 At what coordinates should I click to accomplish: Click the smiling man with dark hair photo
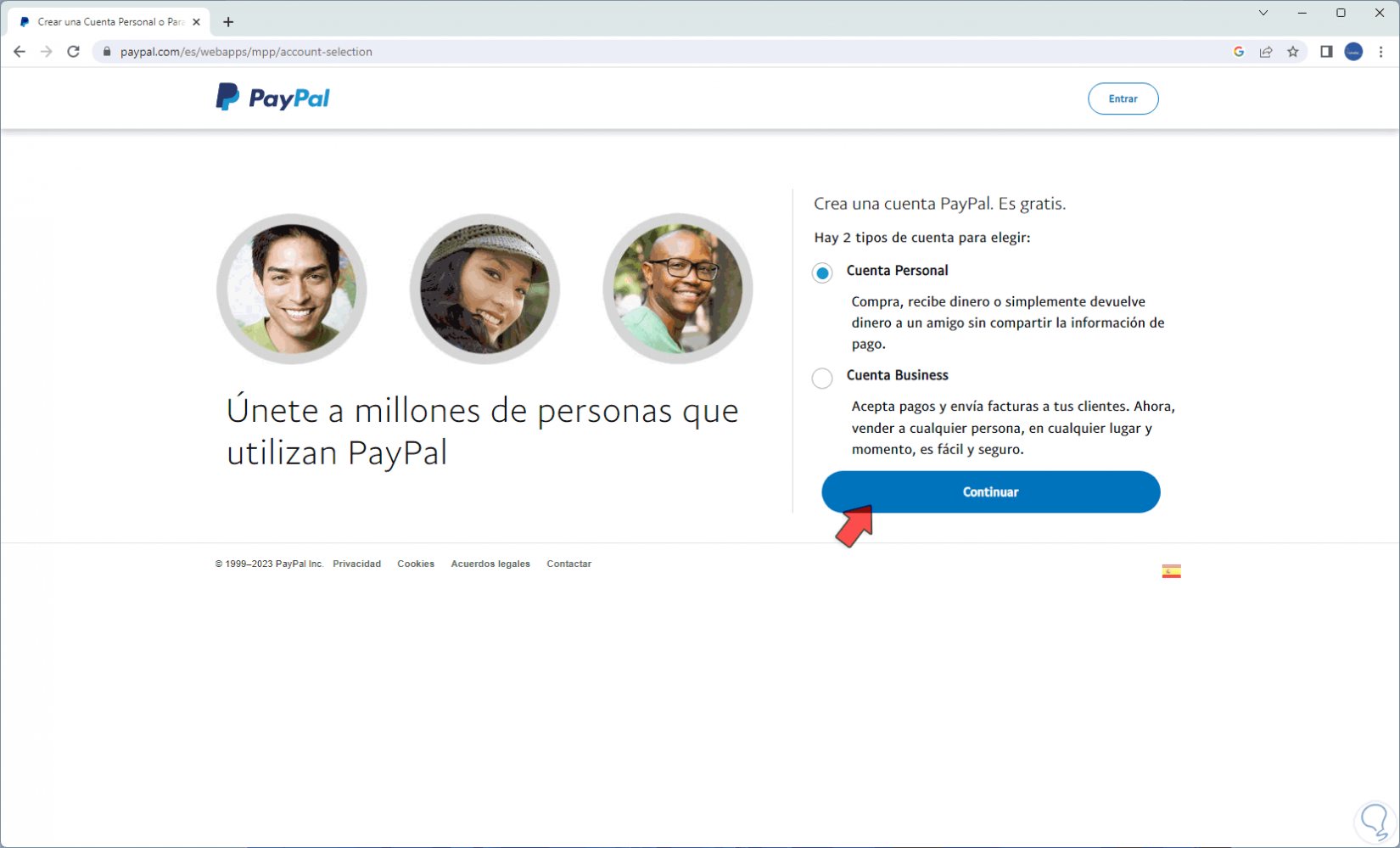(291, 289)
